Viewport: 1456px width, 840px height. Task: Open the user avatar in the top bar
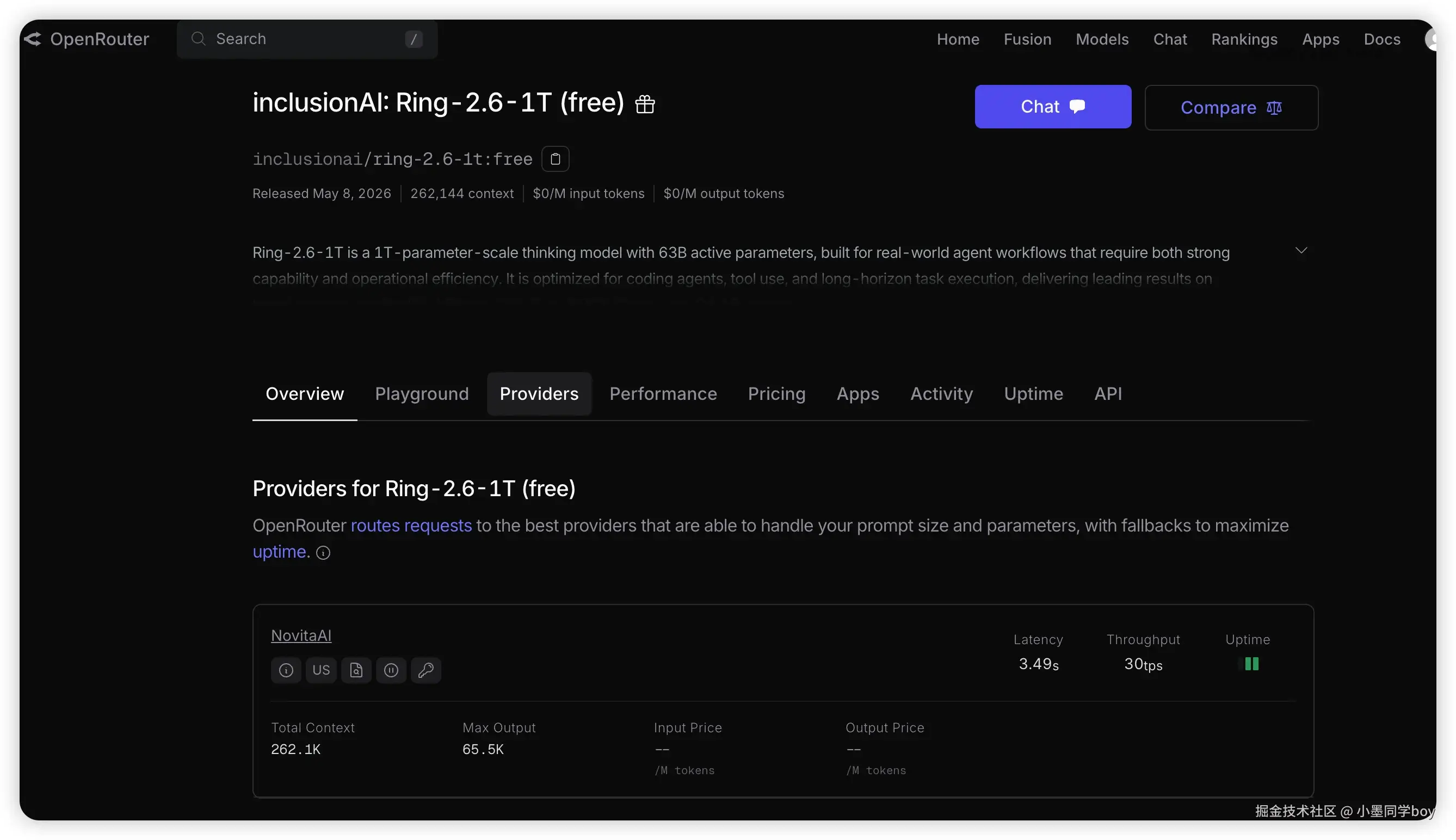(x=1432, y=39)
